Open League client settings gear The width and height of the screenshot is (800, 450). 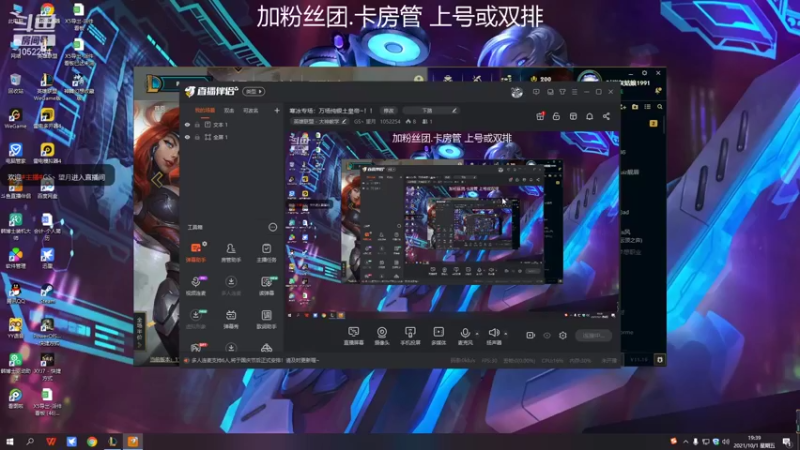[x=644, y=73]
